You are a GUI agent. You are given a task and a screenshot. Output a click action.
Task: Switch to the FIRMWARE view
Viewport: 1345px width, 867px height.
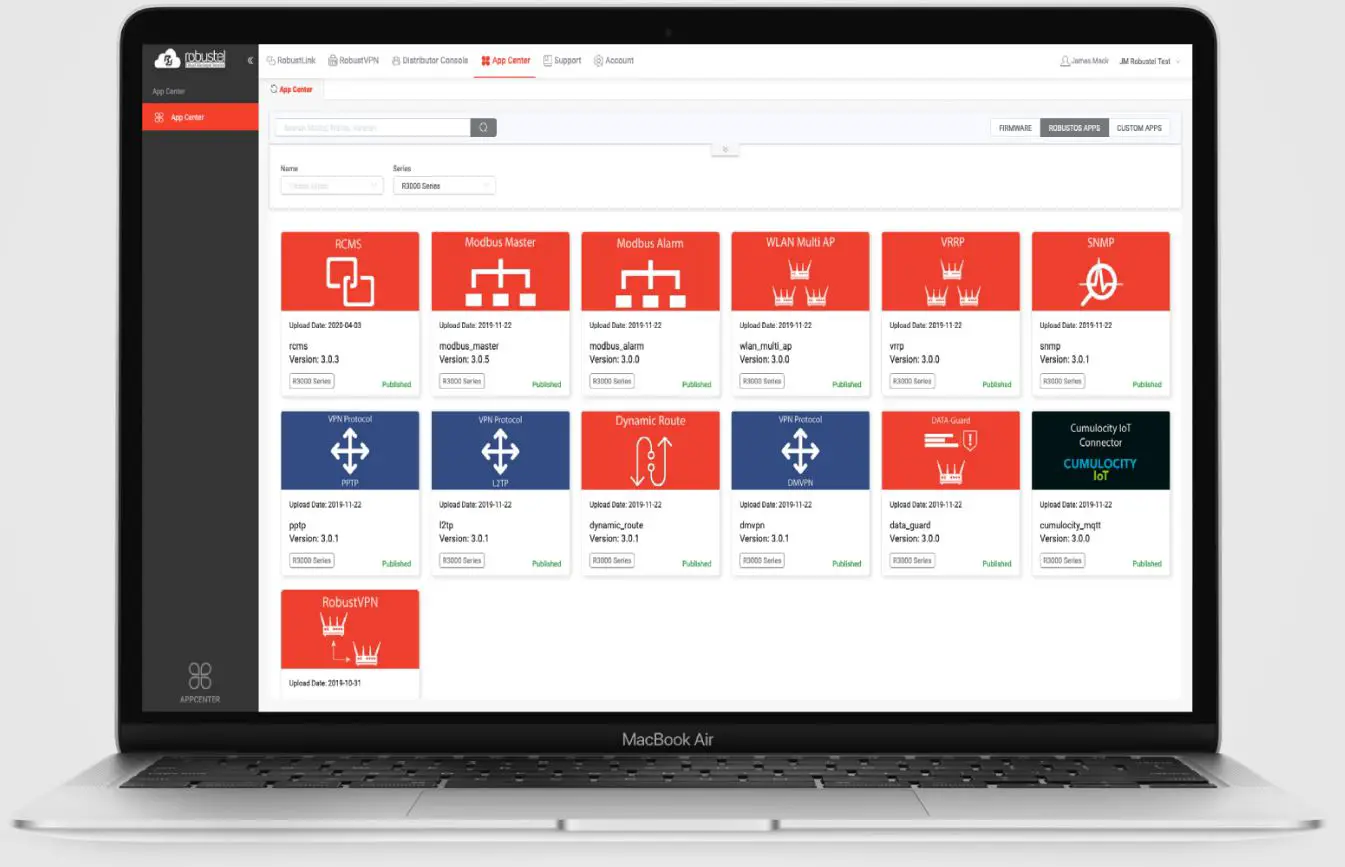point(1015,128)
